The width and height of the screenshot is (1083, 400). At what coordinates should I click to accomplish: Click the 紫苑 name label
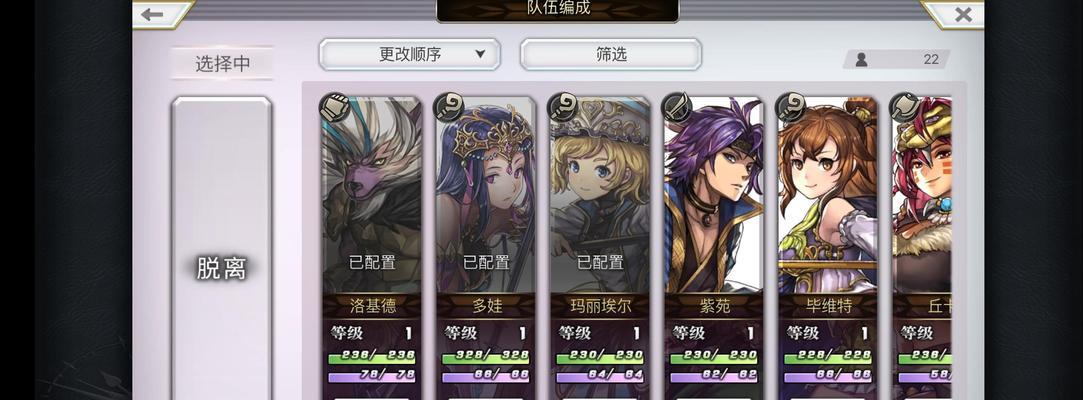(x=713, y=306)
